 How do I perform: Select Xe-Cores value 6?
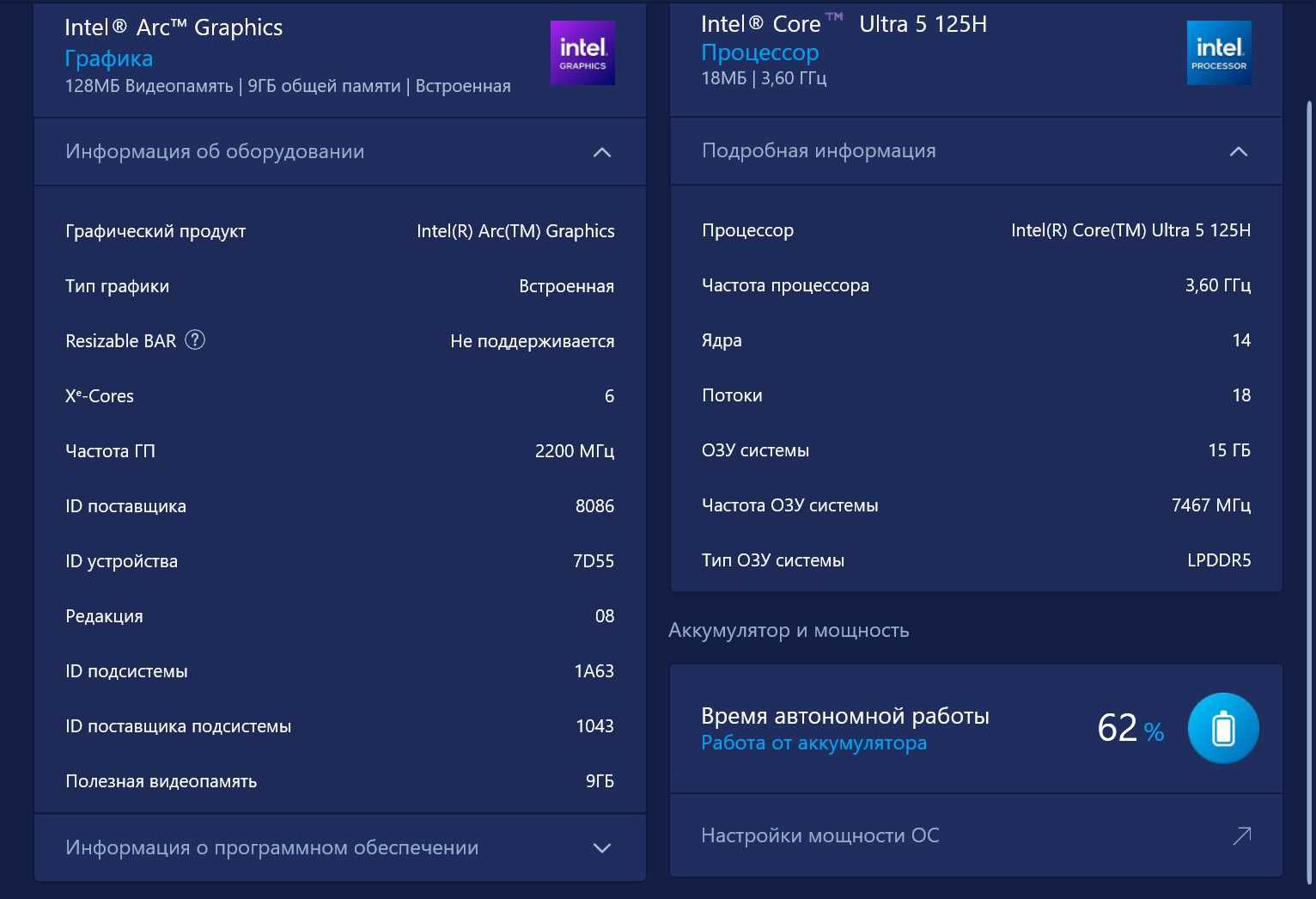tap(609, 396)
